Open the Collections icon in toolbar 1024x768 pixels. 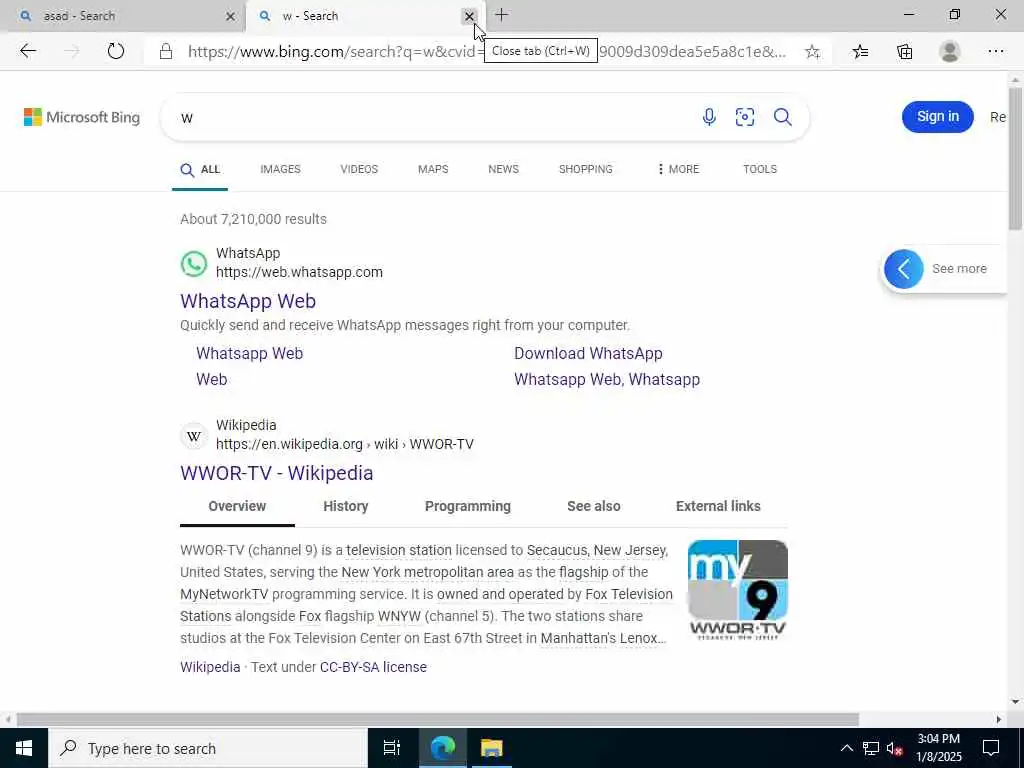coord(904,52)
